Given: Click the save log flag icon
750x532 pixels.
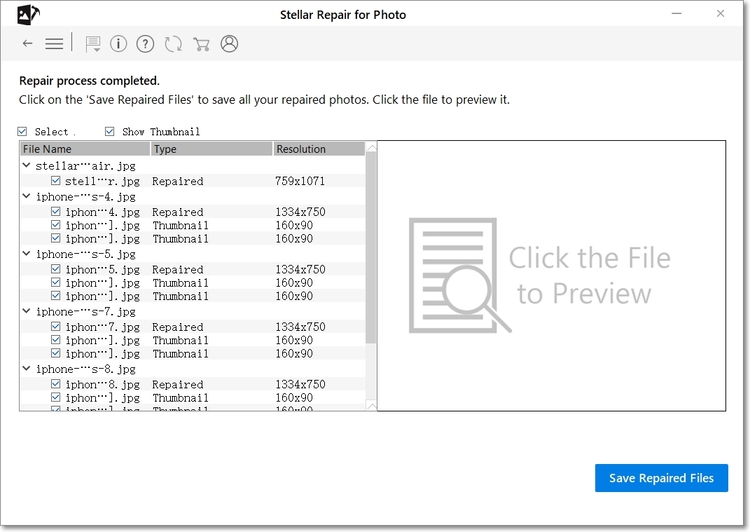Looking at the screenshot, I should coord(93,44).
